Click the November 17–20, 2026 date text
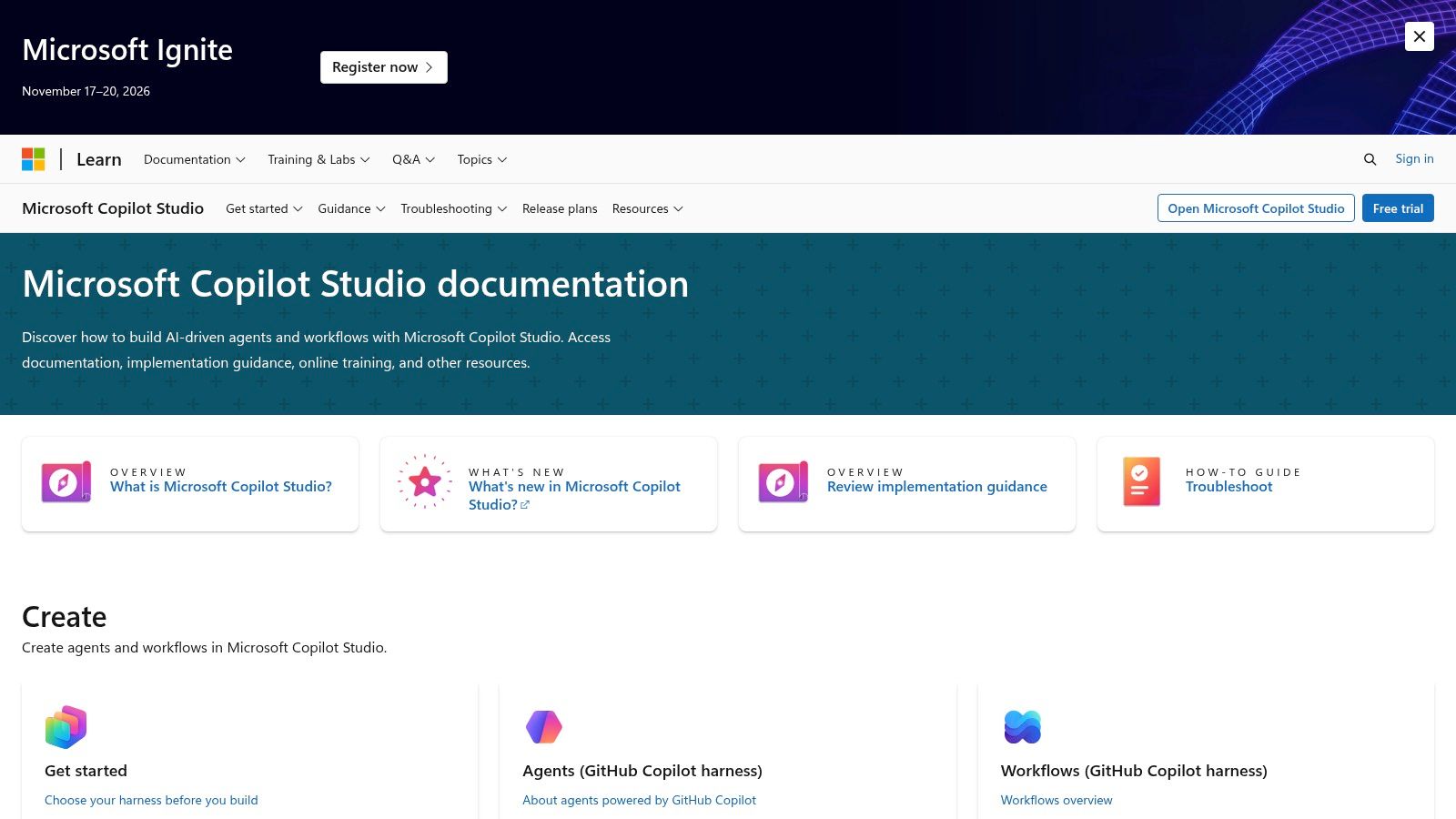The height and width of the screenshot is (819, 1456). coord(86,91)
